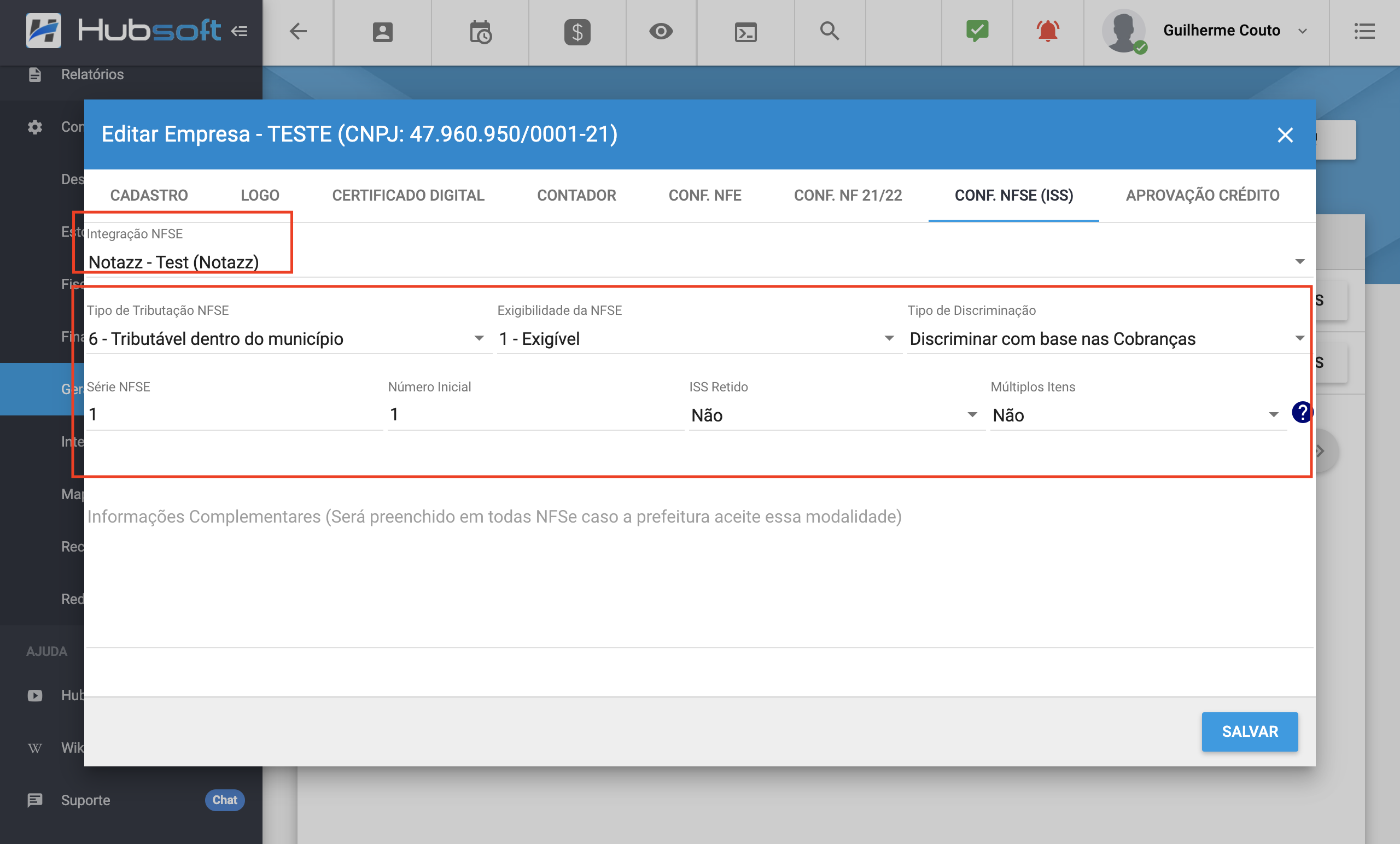Click the eye monitoring icon
Viewport: 1400px width, 844px height.
[660, 32]
